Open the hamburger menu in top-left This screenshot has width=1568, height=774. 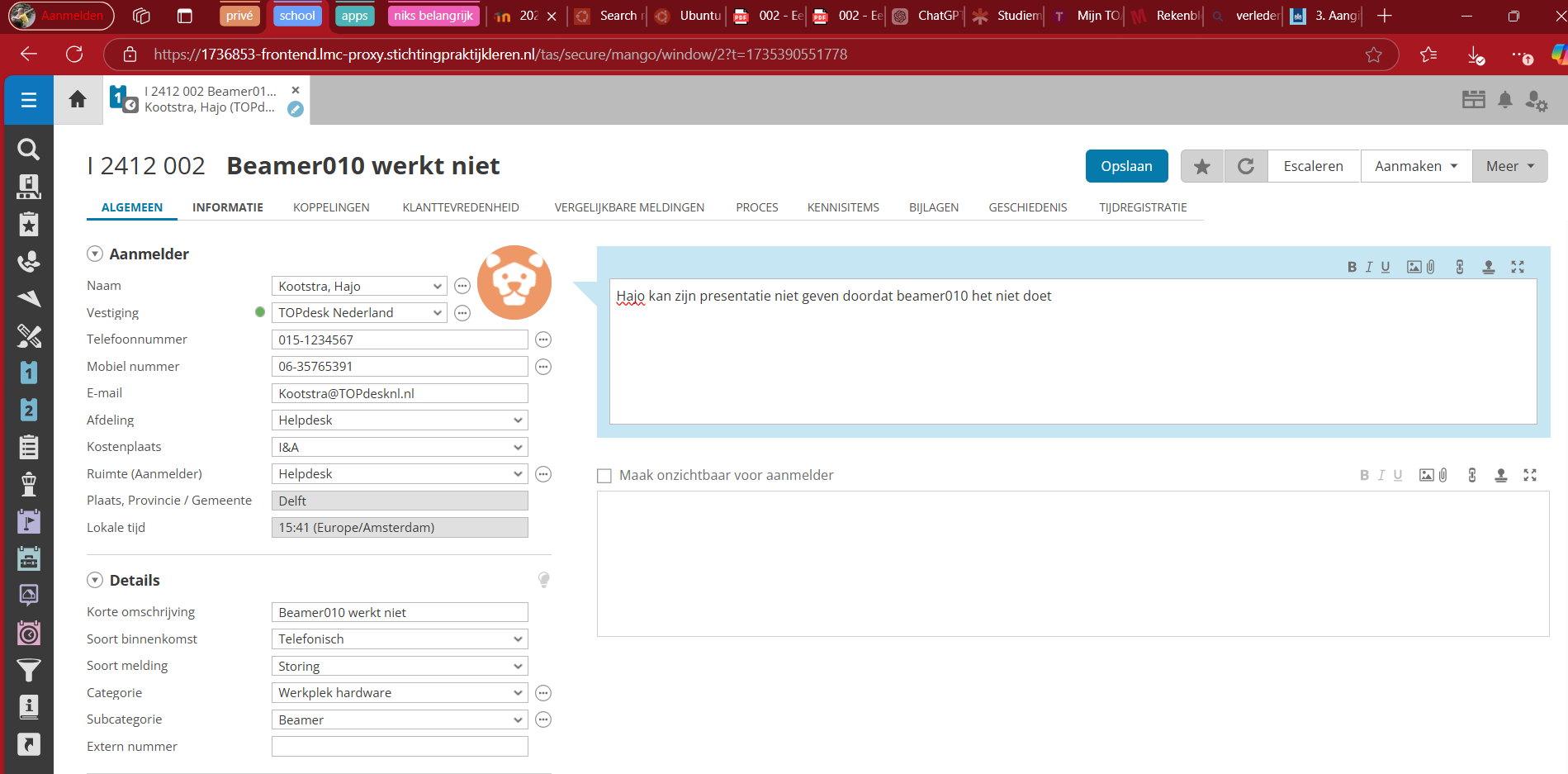coord(29,100)
